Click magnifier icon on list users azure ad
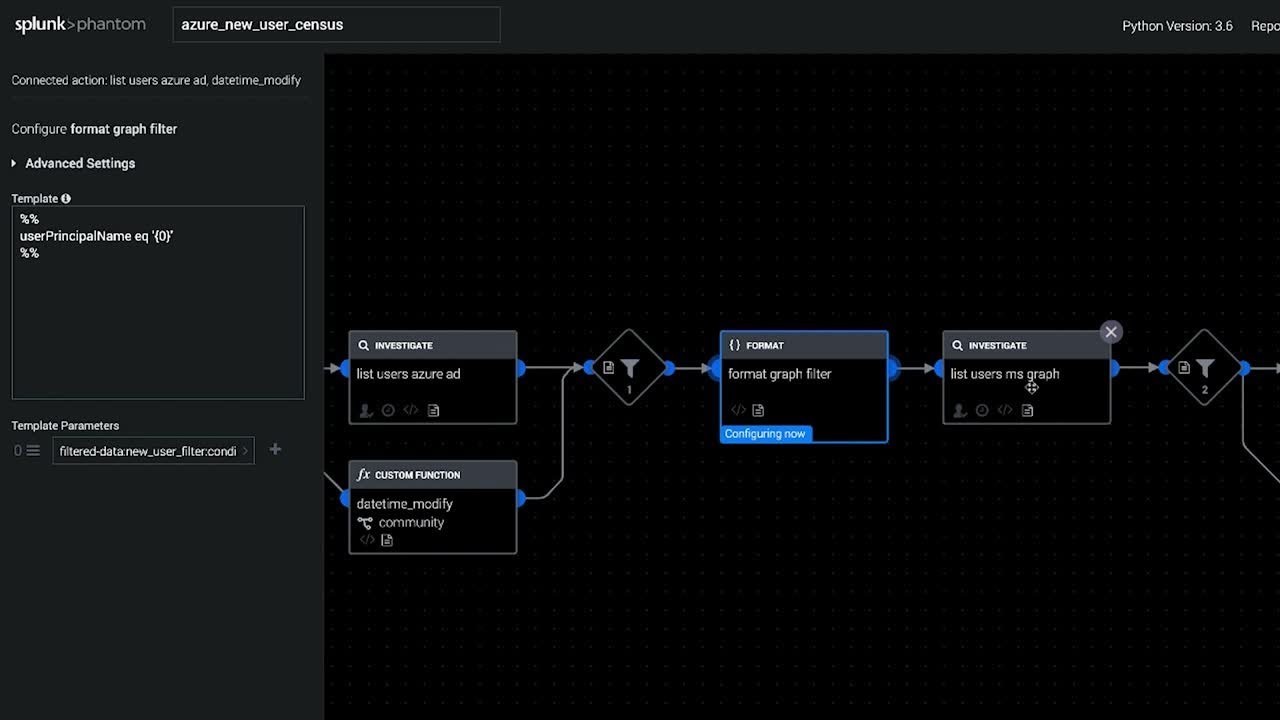 pos(364,345)
